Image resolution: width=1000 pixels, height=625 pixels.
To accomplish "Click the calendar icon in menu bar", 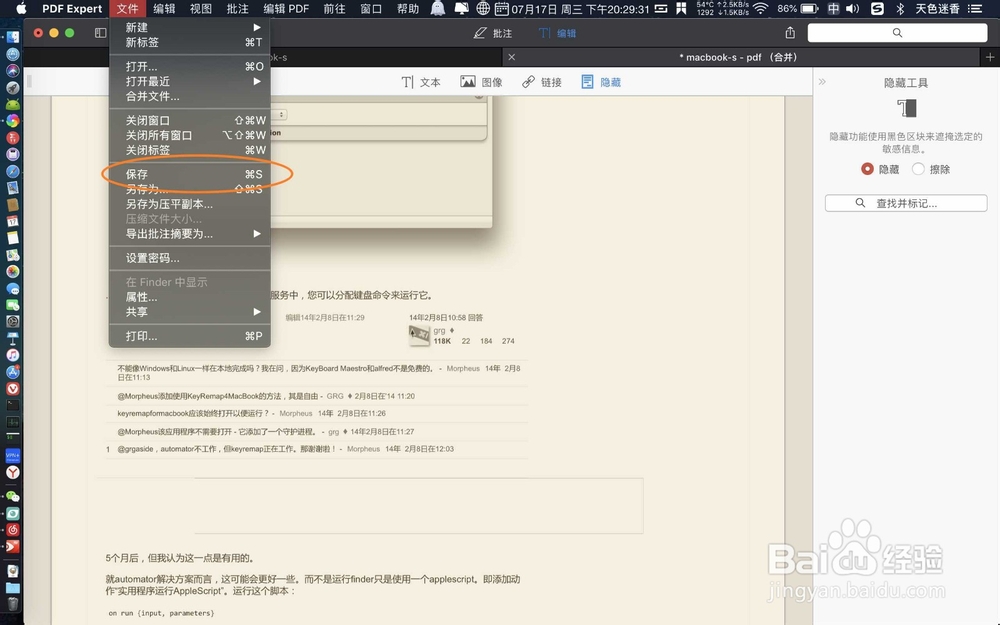I will click(502, 8).
